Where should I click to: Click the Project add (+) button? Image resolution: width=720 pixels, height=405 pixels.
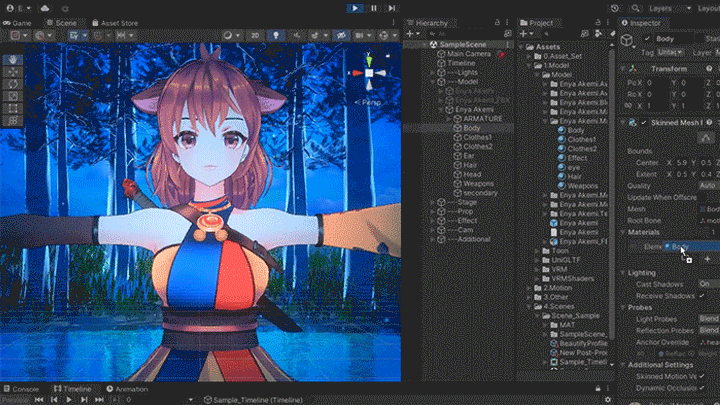click(x=526, y=34)
